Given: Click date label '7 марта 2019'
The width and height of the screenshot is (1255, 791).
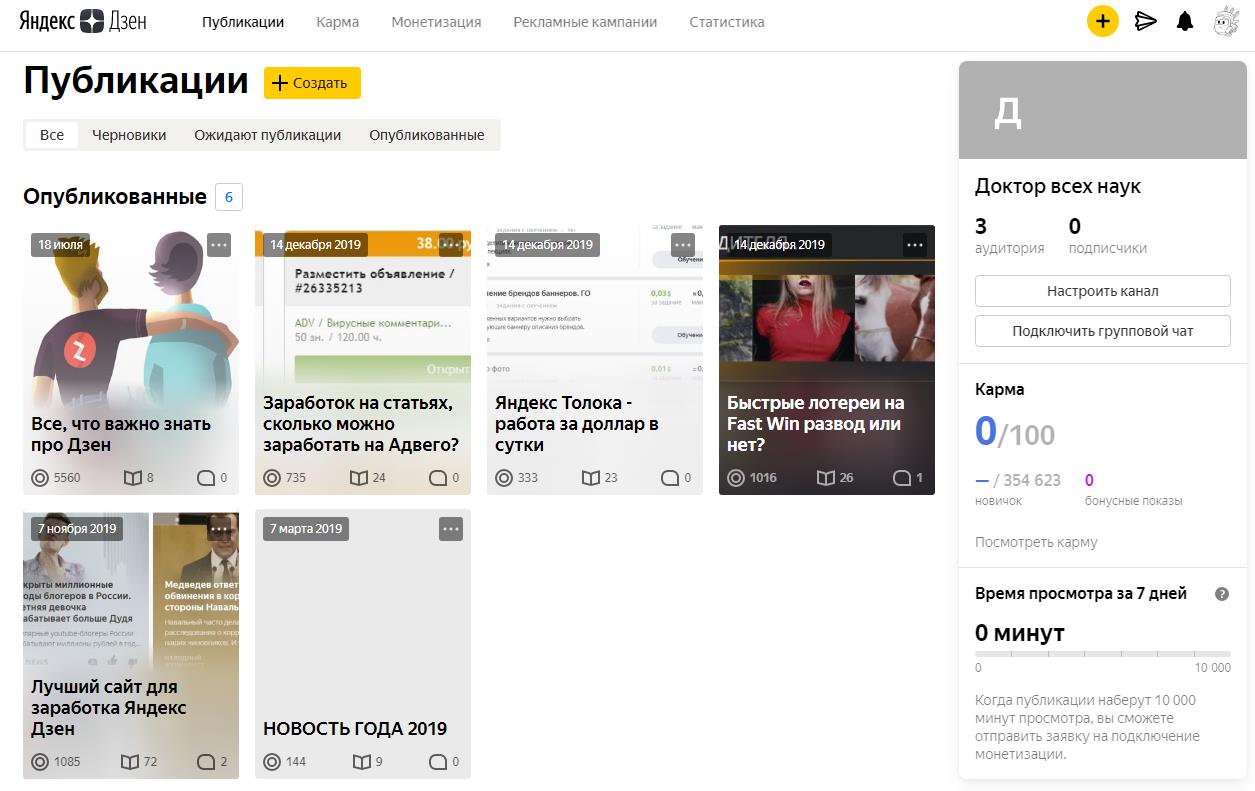Looking at the screenshot, I should (x=306, y=529).
